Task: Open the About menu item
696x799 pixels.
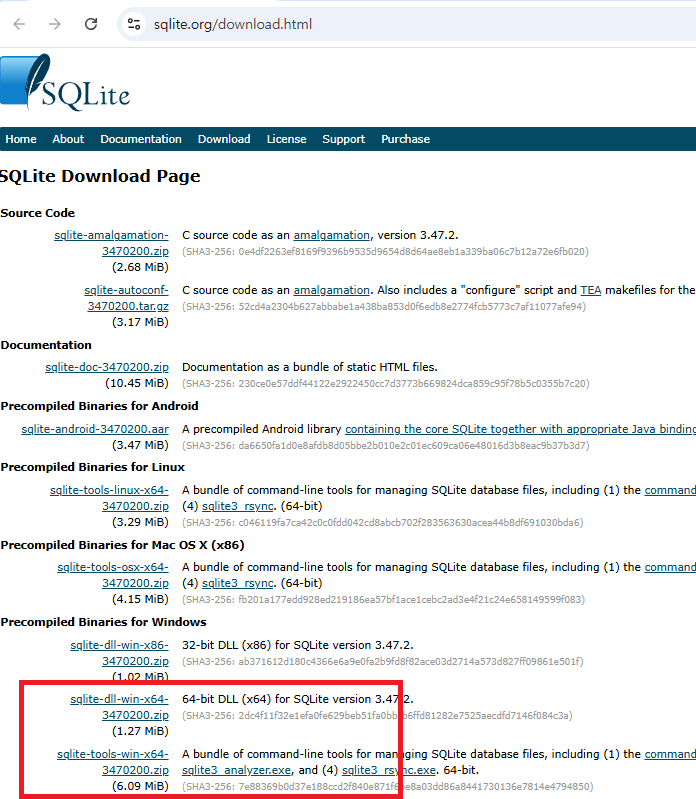Action: [68, 139]
